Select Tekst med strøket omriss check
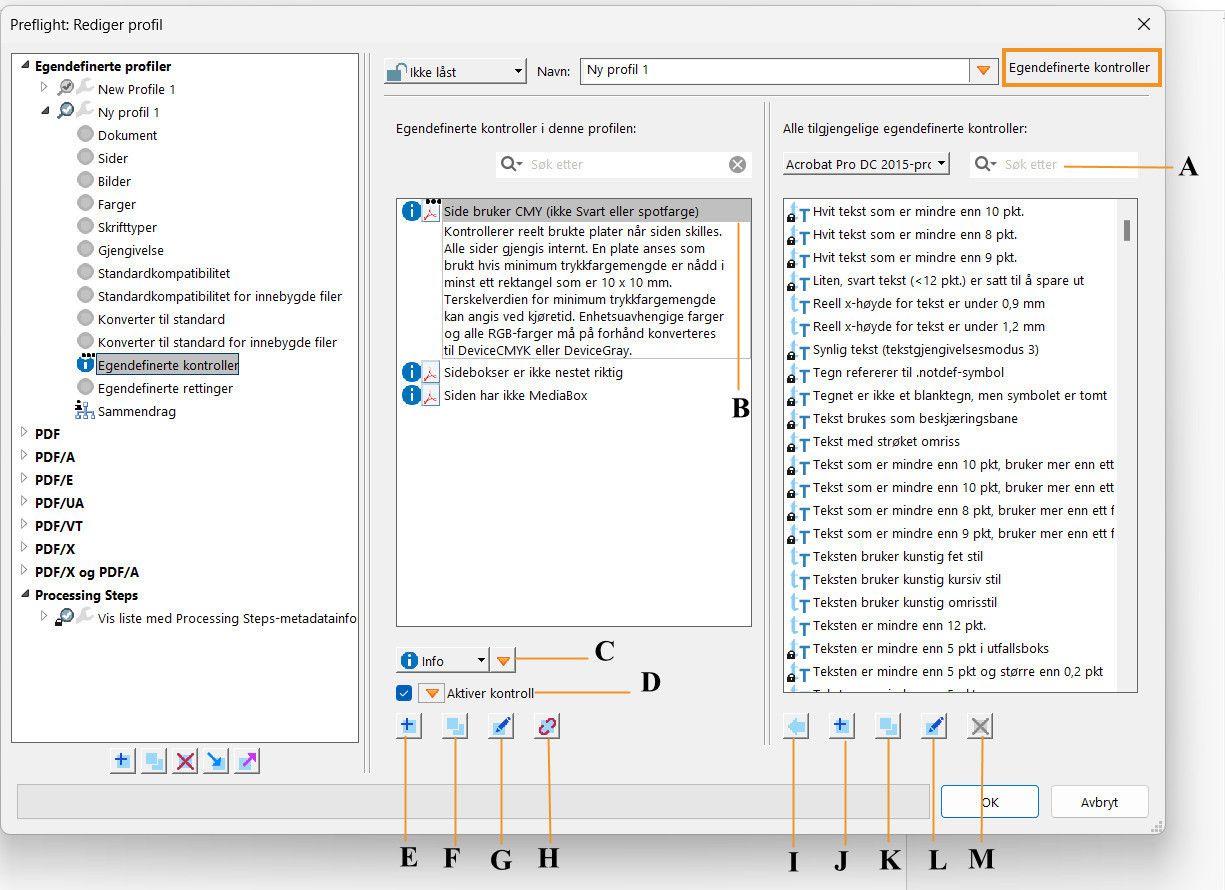 coord(886,441)
